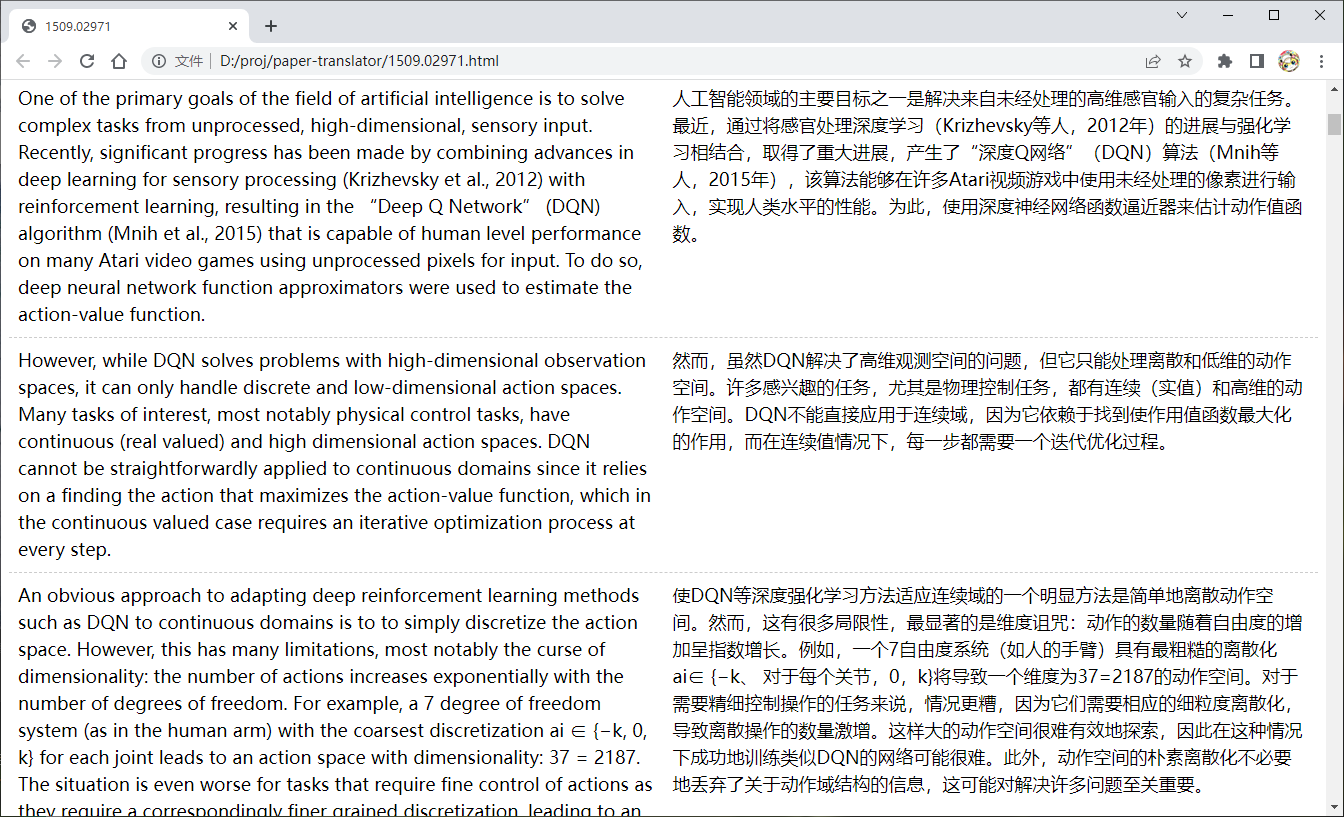1344x817 pixels.
Task: Click the paragraph starting "However, while DQN solves"
Action: 334,455
